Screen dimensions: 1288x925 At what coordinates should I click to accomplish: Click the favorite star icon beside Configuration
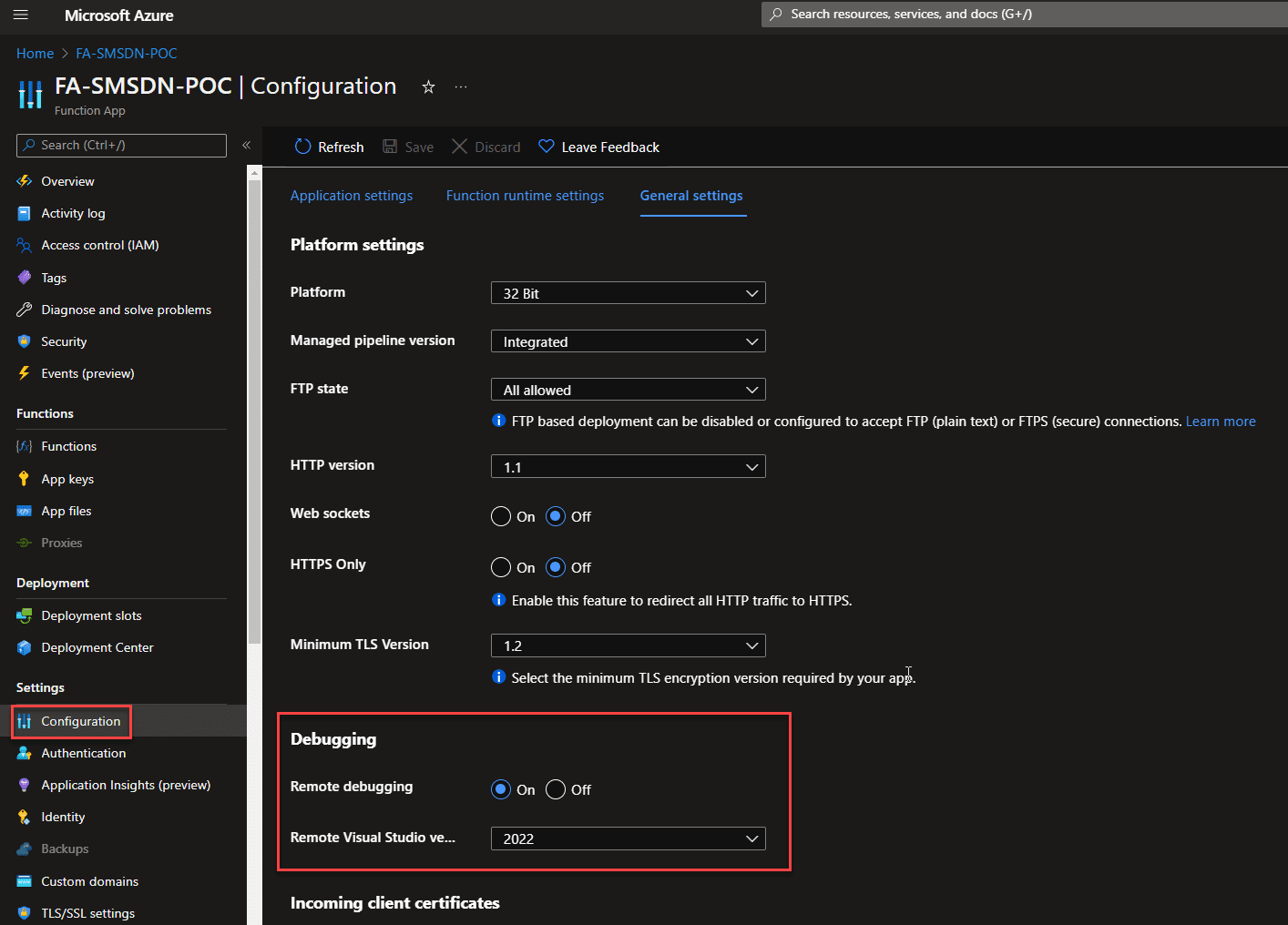[x=428, y=87]
